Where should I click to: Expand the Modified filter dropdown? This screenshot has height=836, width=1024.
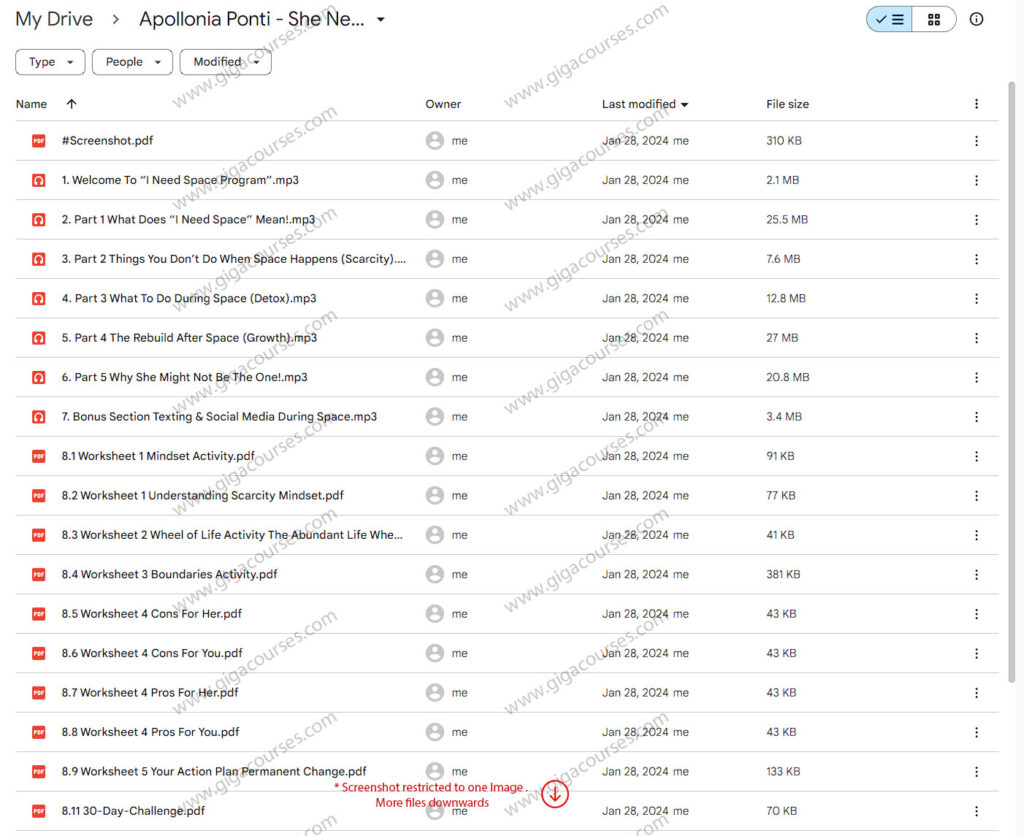click(x=225, y=62)
